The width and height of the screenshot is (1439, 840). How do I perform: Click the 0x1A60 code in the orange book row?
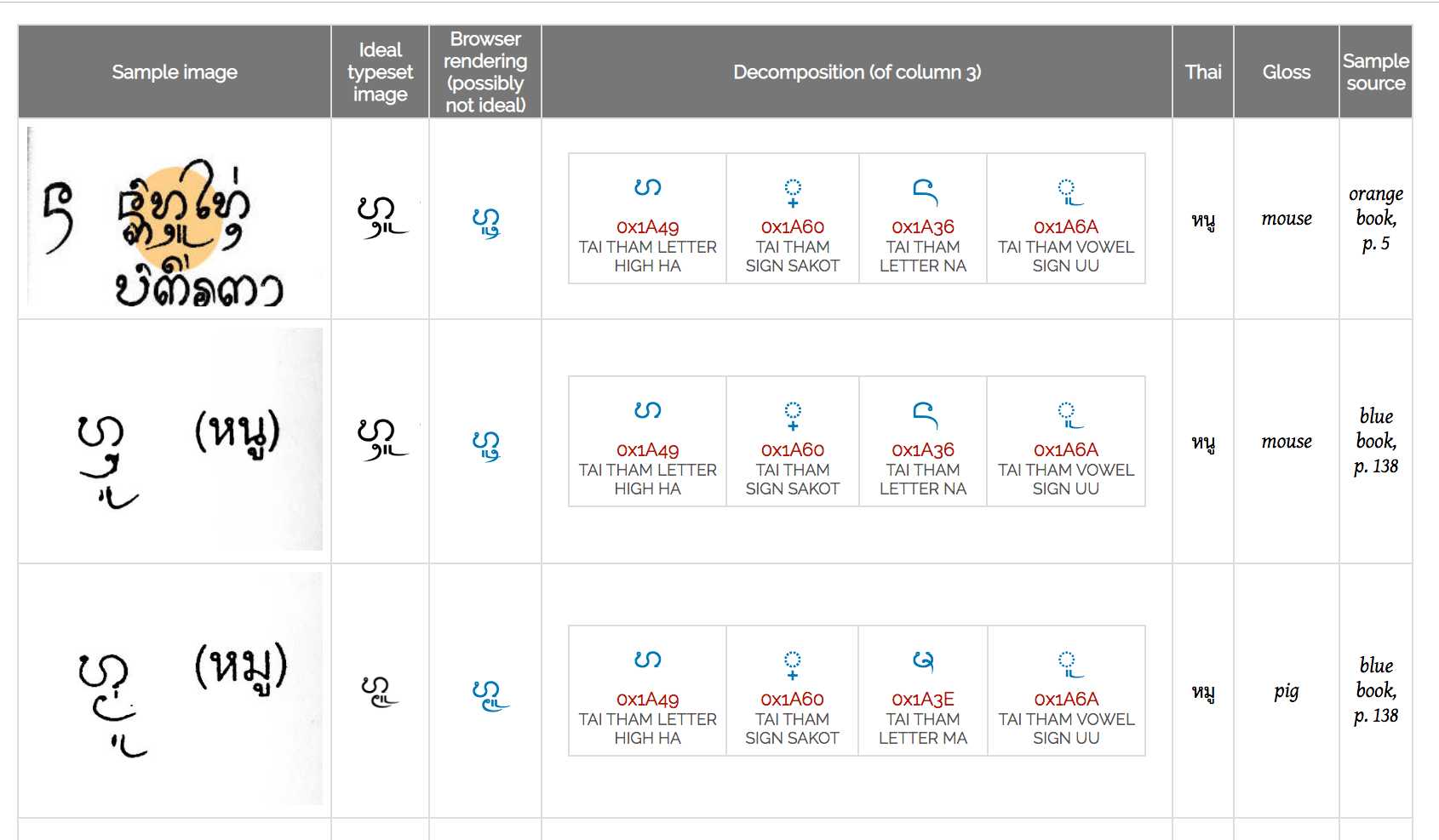coord(792,226)
